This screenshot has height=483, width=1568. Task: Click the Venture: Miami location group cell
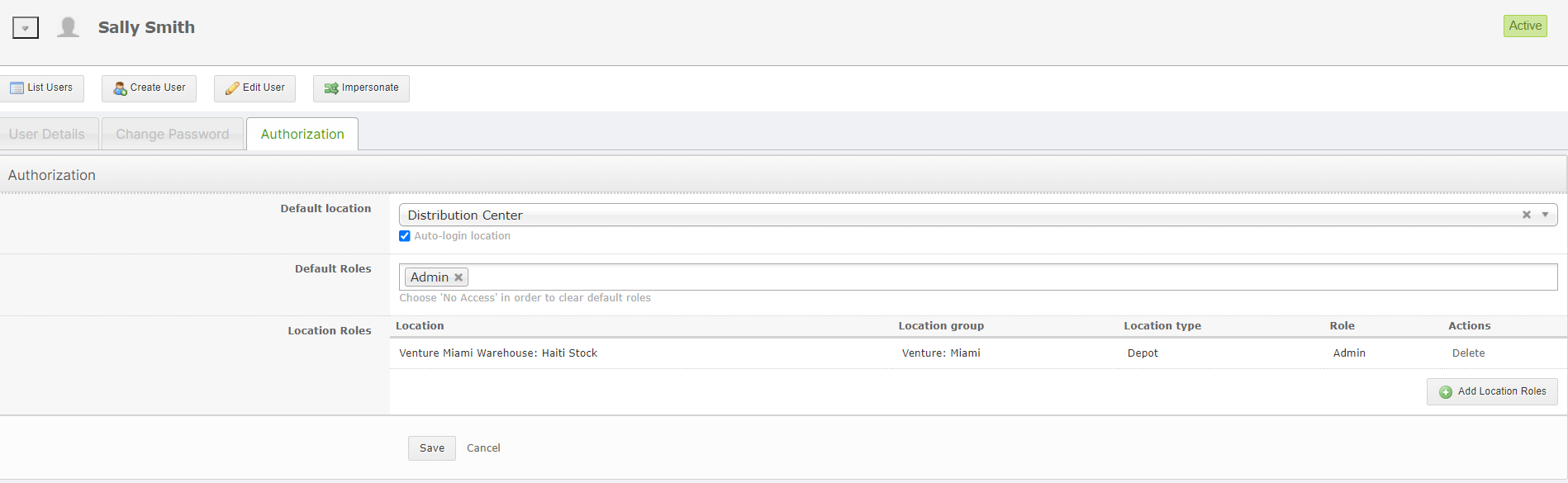coord(941,353)
